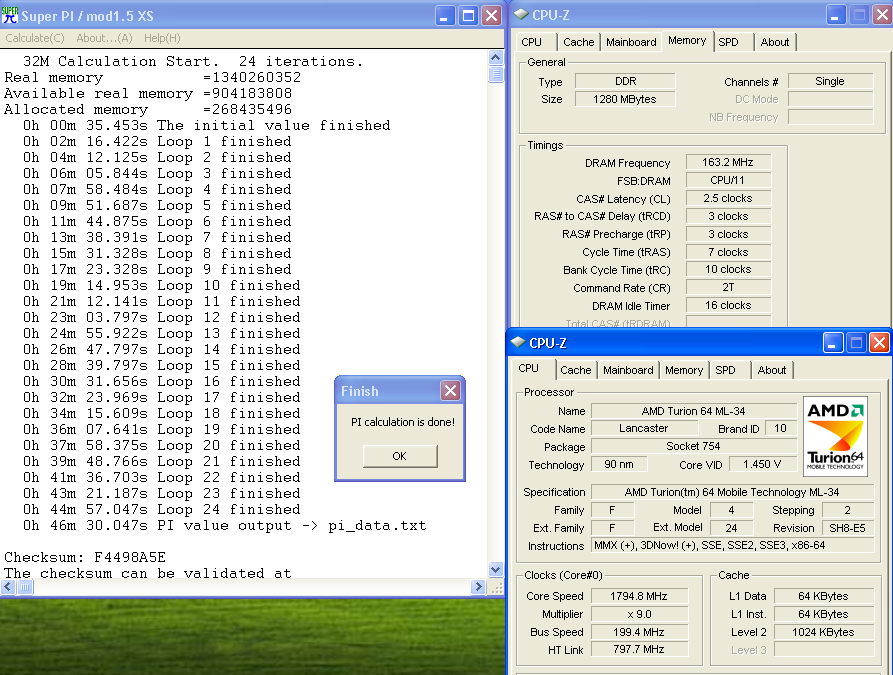
Task: Click horizontal scrollbar thumb in Super PI
Action: (x=25, y=587)
